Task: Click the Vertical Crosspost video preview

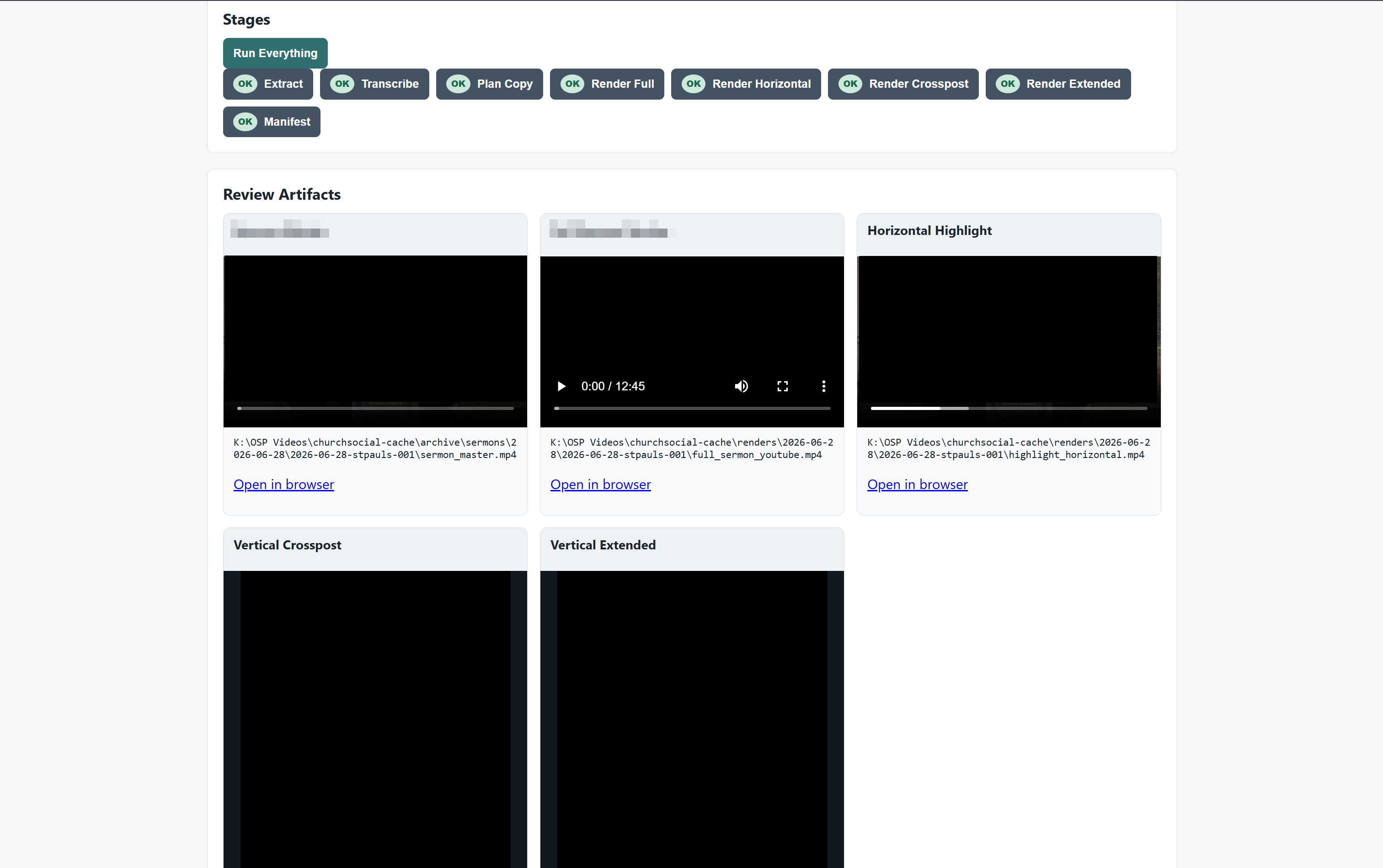Action: [375, 719]
